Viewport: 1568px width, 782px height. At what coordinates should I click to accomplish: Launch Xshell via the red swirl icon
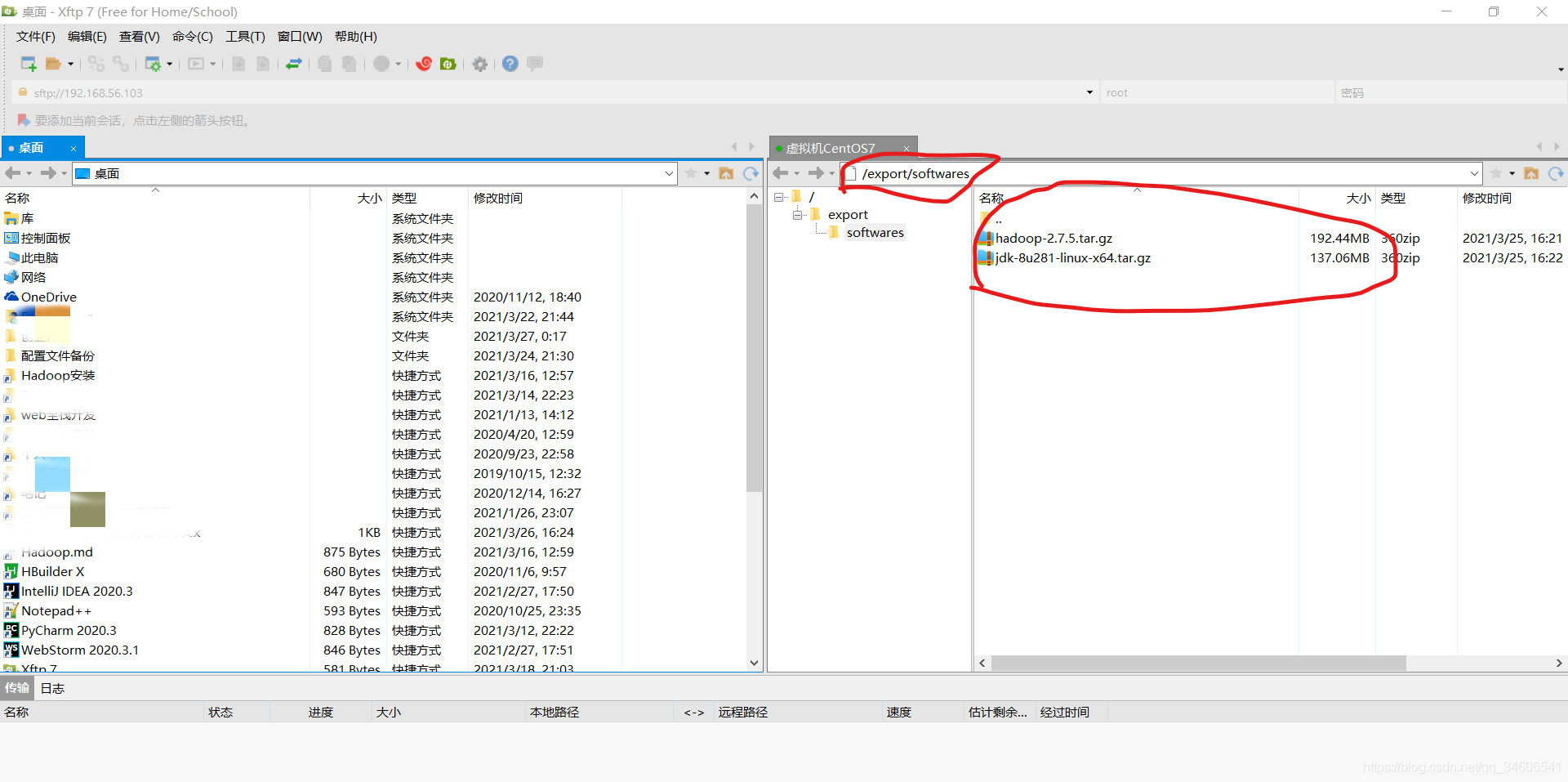click(424, 64)
